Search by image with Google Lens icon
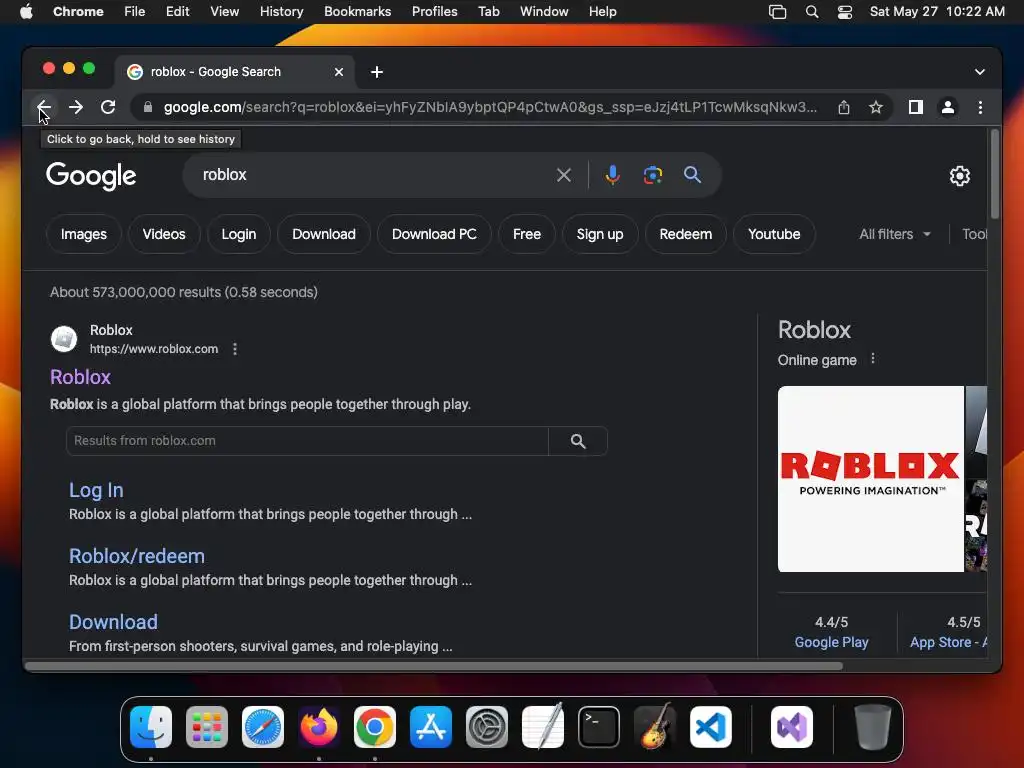 pyautogui.click(x=652, y=175)
